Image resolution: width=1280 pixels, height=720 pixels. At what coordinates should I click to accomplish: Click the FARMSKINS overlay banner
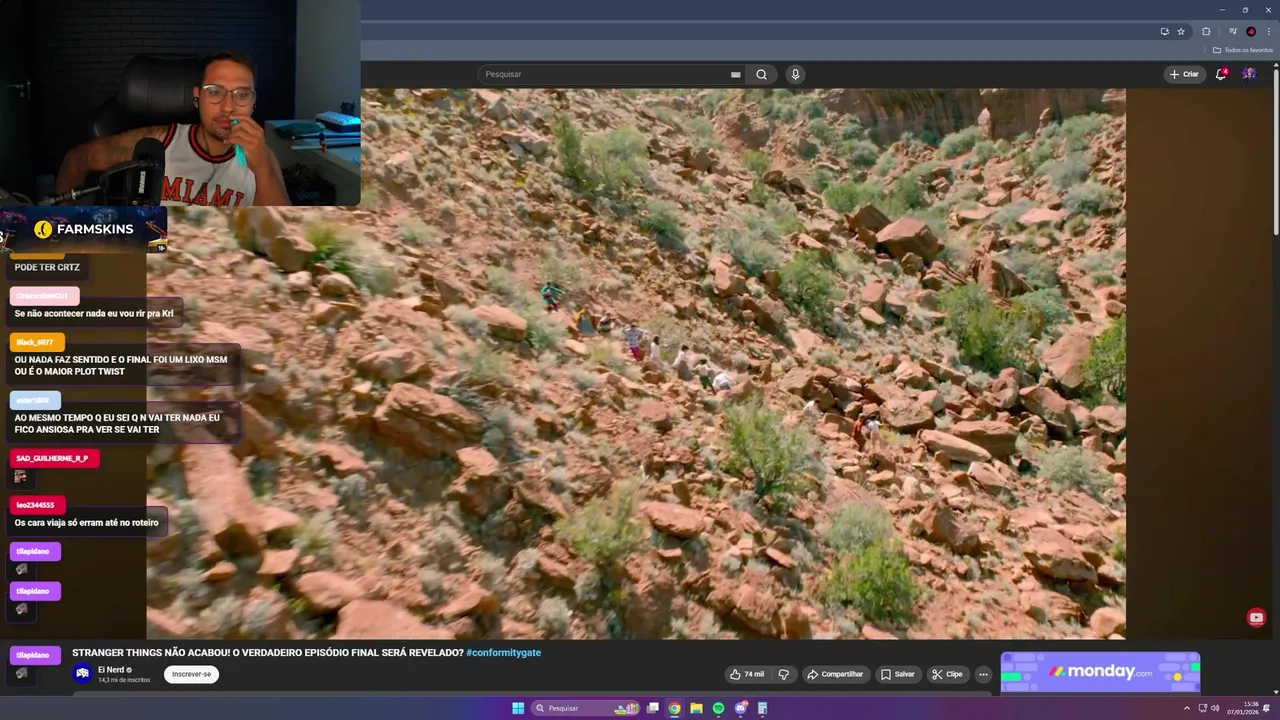coord(84,229)
